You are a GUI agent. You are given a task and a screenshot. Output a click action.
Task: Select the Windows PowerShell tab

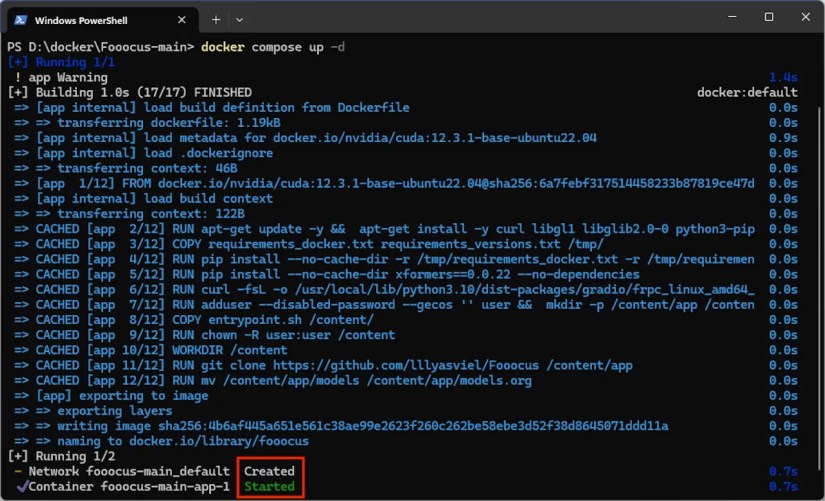tap(103, 20)
